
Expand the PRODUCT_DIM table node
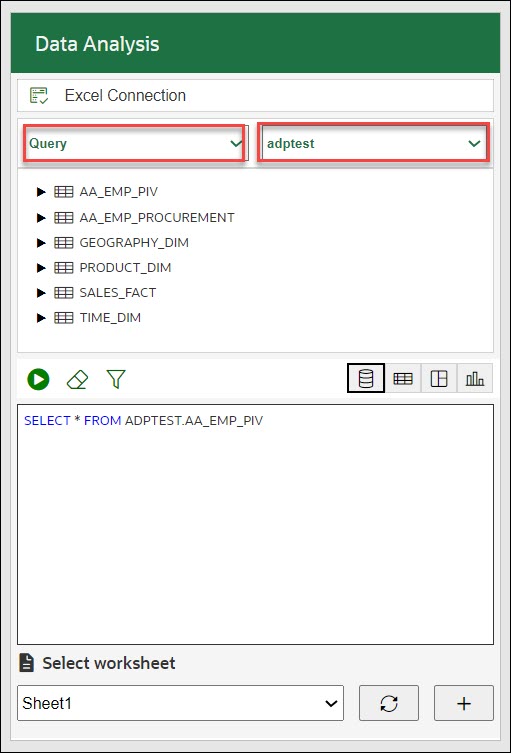click(41, 267)
